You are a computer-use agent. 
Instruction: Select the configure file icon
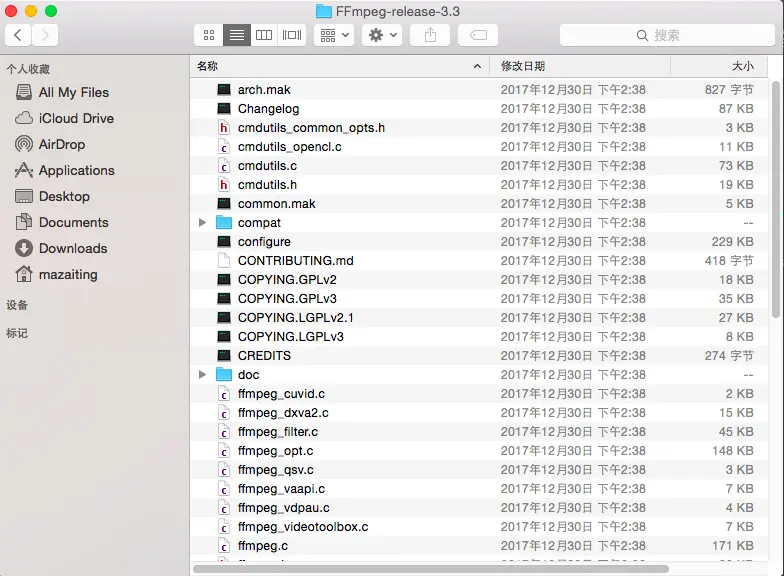coord(224,242)
